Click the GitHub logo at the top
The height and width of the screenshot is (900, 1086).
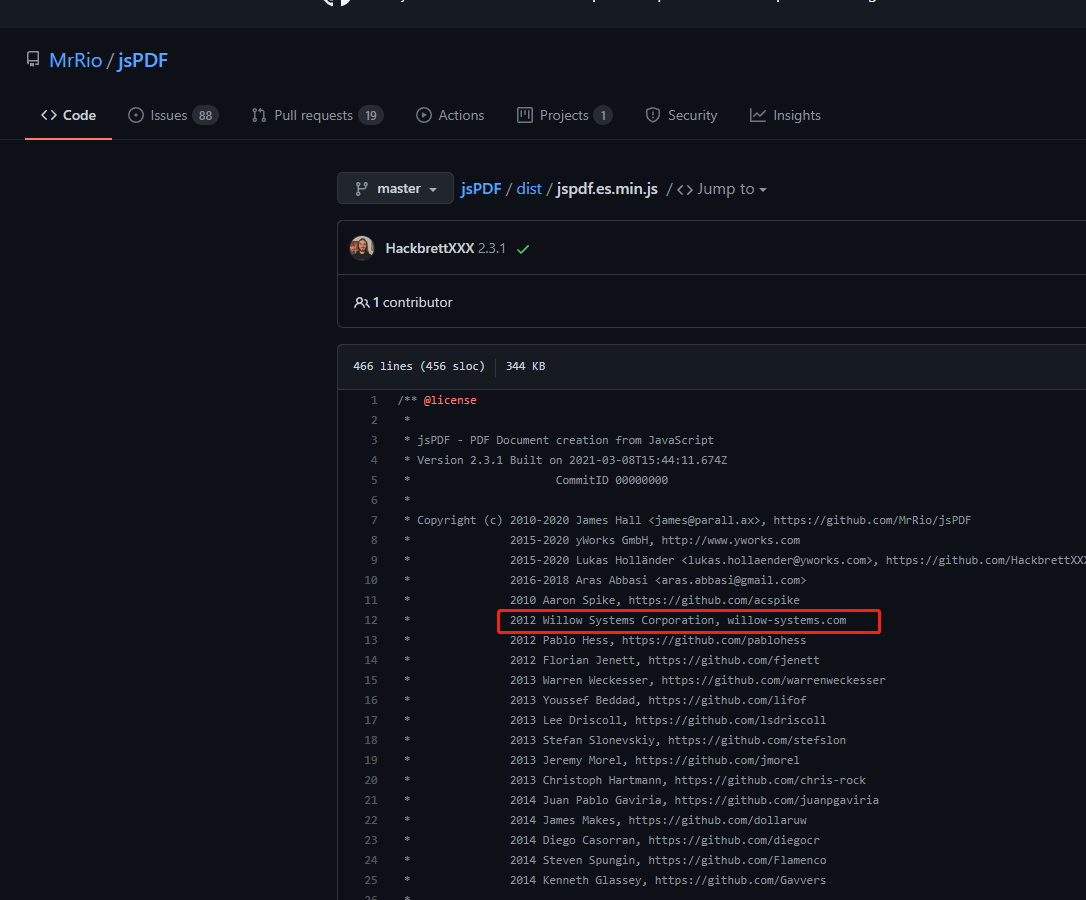(x=337, y=5)
